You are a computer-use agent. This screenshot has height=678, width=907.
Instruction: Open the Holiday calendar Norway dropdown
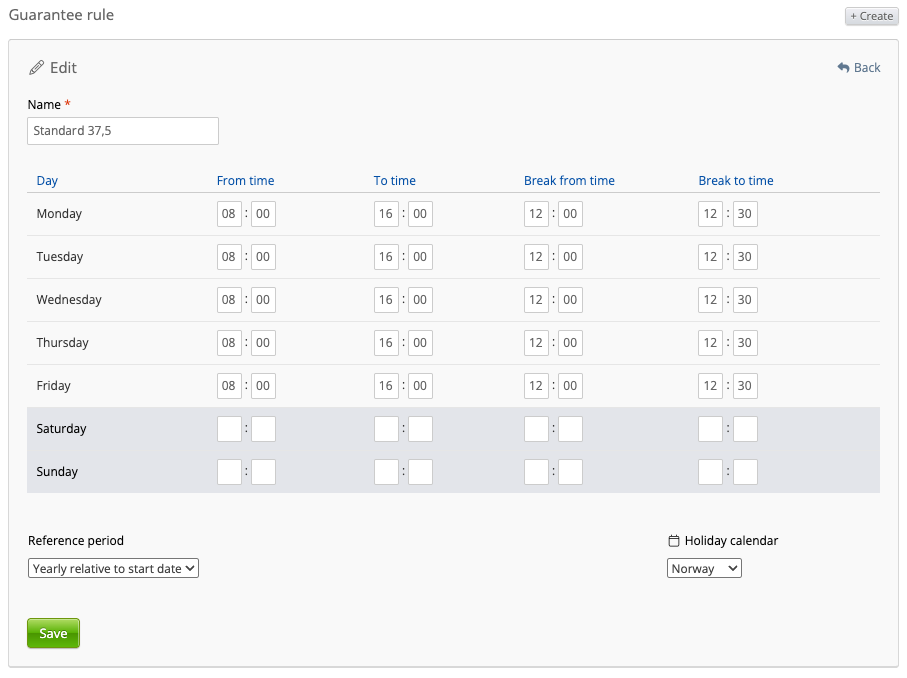point(704,569)
